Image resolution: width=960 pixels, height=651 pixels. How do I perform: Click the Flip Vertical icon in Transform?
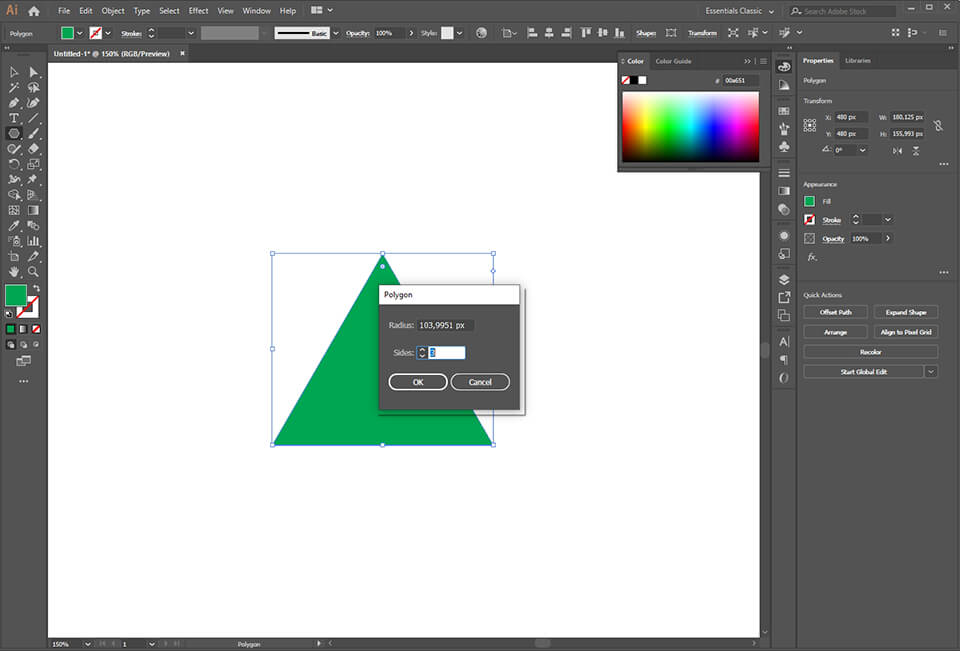click(916, 150)
